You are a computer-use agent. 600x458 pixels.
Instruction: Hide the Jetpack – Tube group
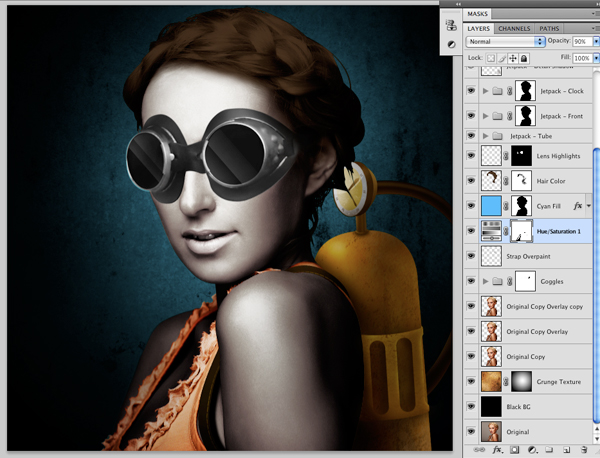point(471,136)
